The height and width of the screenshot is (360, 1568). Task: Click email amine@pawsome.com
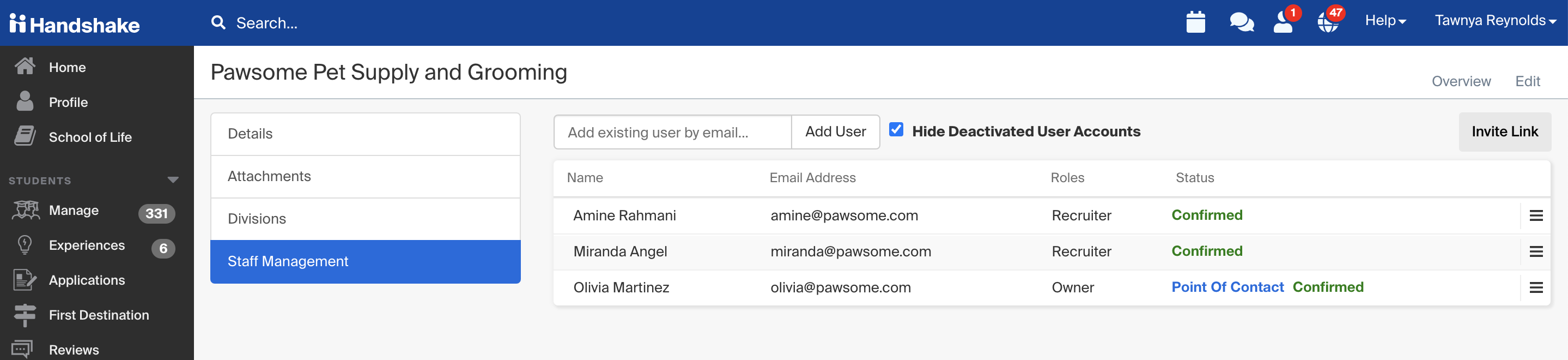click(844, 215)
